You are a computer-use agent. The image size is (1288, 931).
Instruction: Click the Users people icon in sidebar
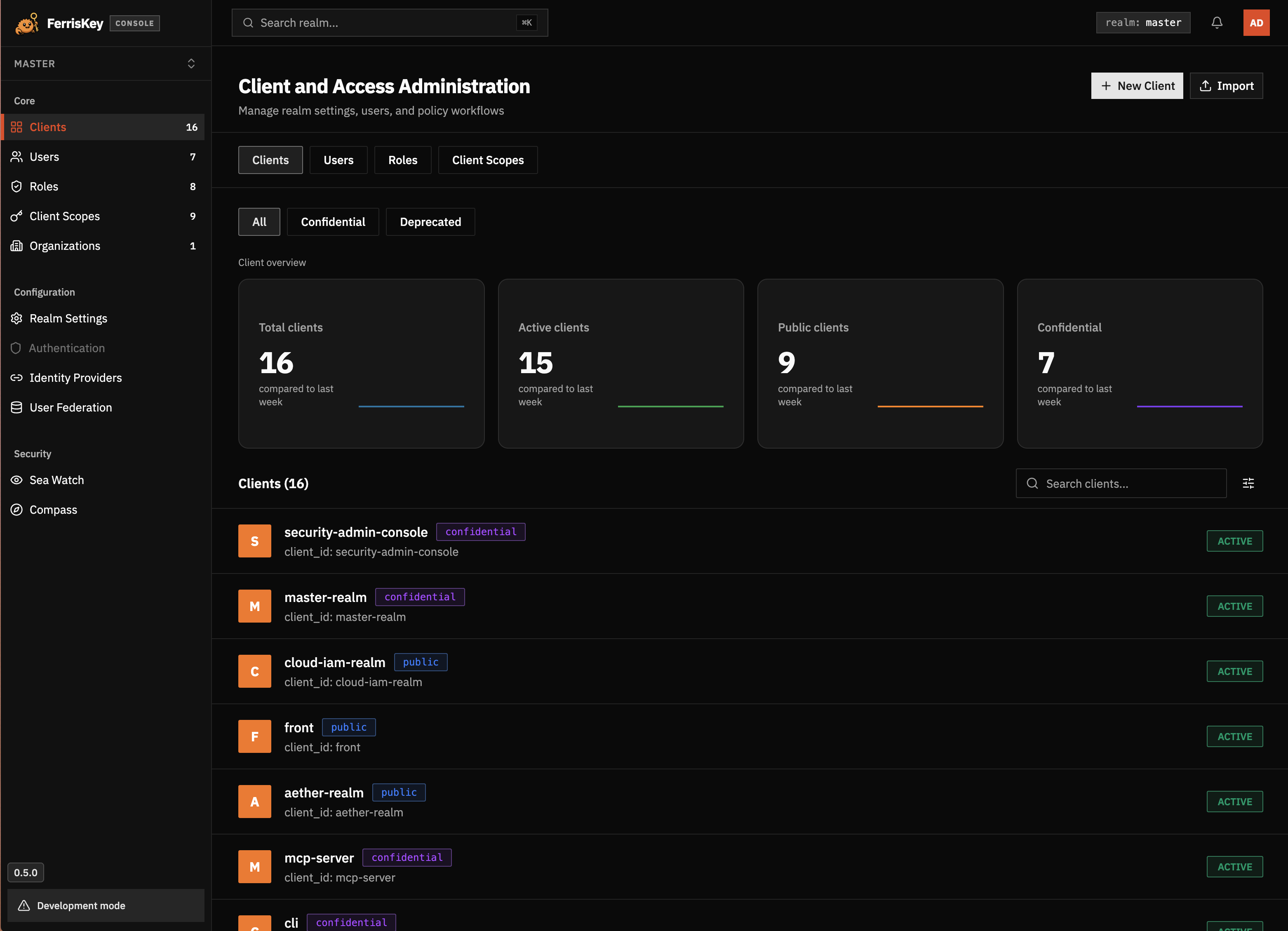[16, 157]
